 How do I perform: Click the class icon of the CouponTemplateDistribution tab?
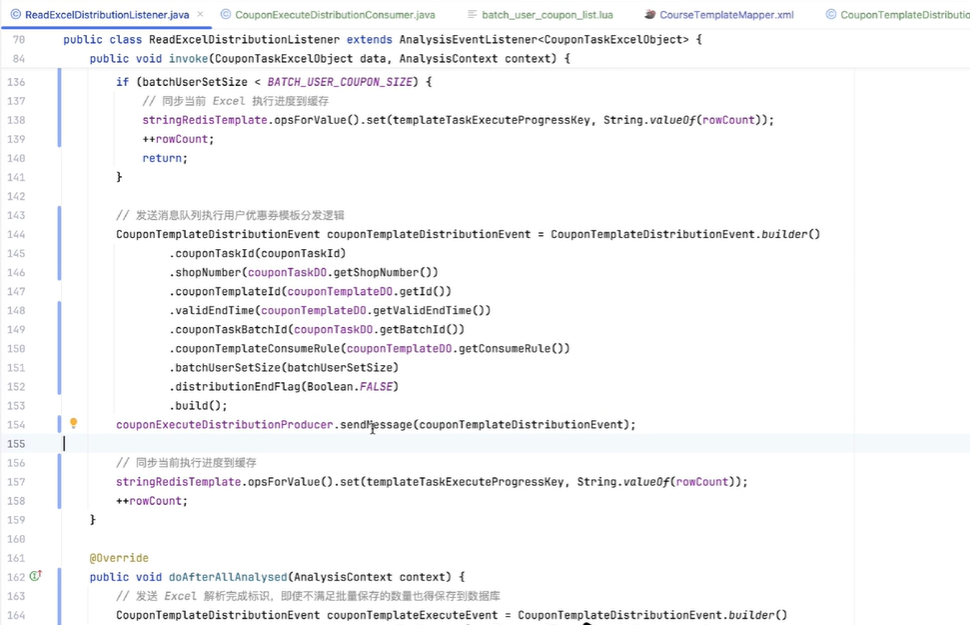[831, 15]
